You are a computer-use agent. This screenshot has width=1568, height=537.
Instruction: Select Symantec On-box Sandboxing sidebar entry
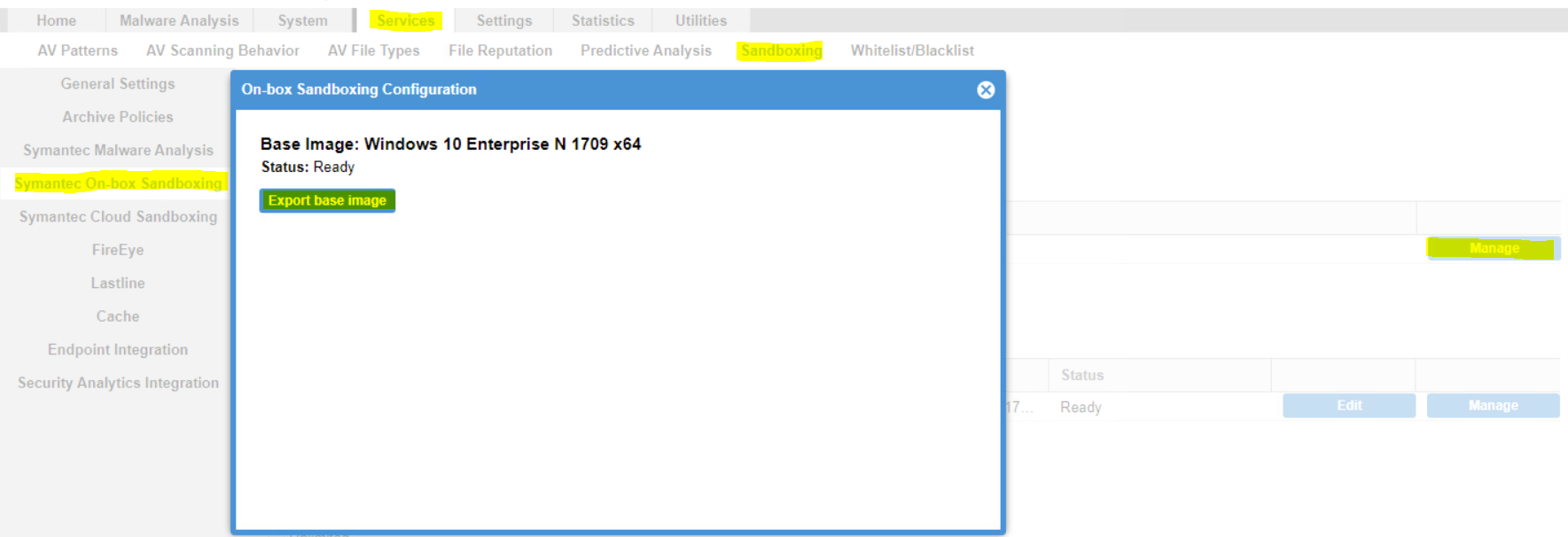coord(118,183)
